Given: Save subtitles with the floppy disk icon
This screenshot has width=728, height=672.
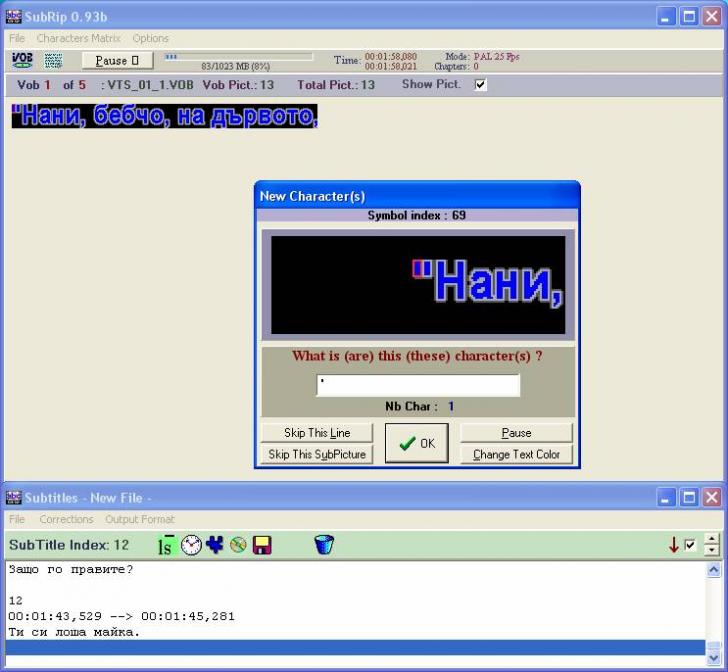Looking at the screenshot, I should pyautogui.click(x=262, y=545).
